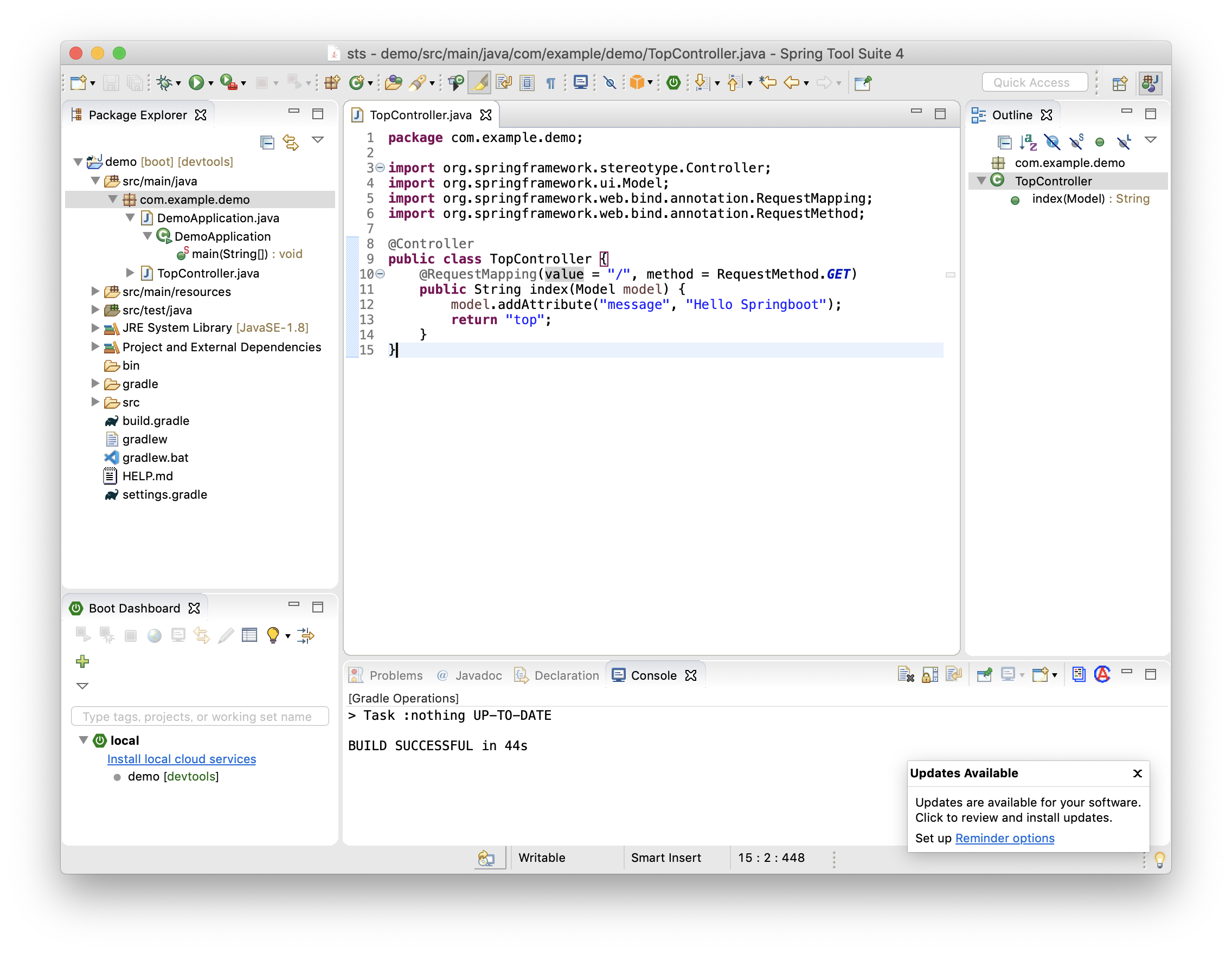Click the status bar lightbulb tip icon
The width and height of the screenshot is (1232, 954).
(x=1160, y=859)
